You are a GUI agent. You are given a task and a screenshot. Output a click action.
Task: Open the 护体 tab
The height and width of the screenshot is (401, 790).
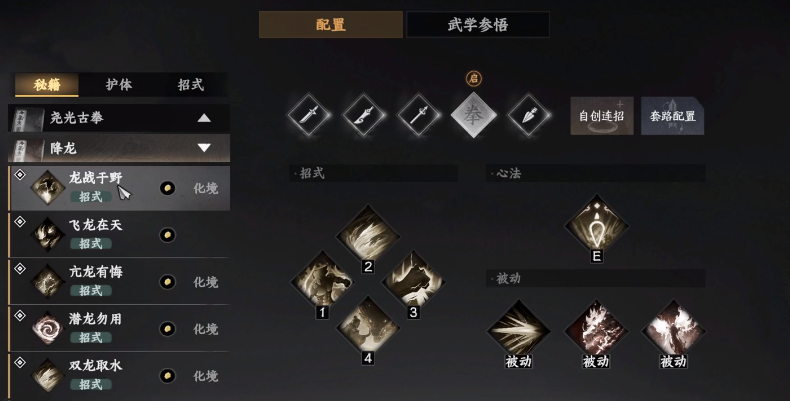point(119,85)
